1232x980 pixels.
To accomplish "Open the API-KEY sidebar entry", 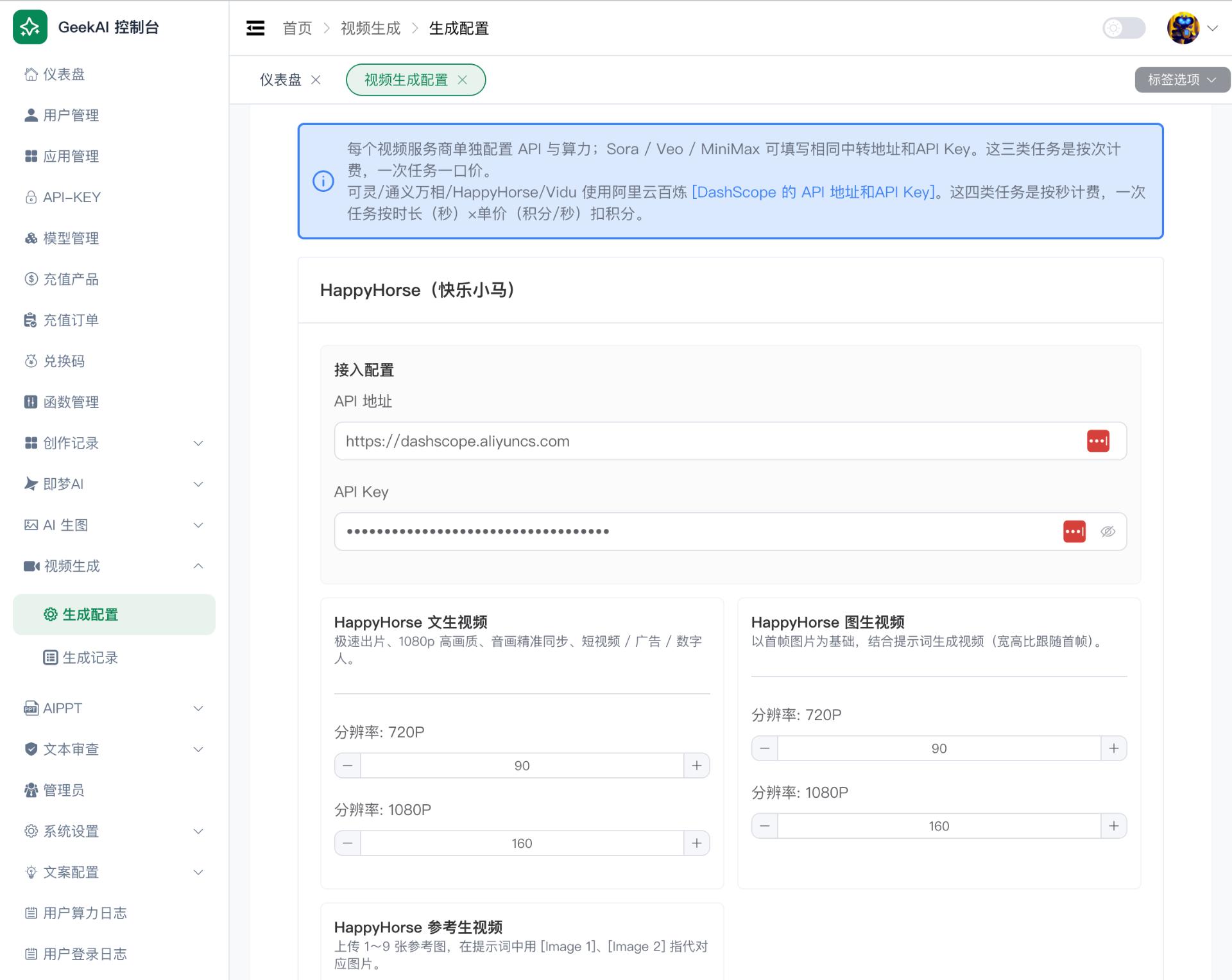I will tap(114, 198).
